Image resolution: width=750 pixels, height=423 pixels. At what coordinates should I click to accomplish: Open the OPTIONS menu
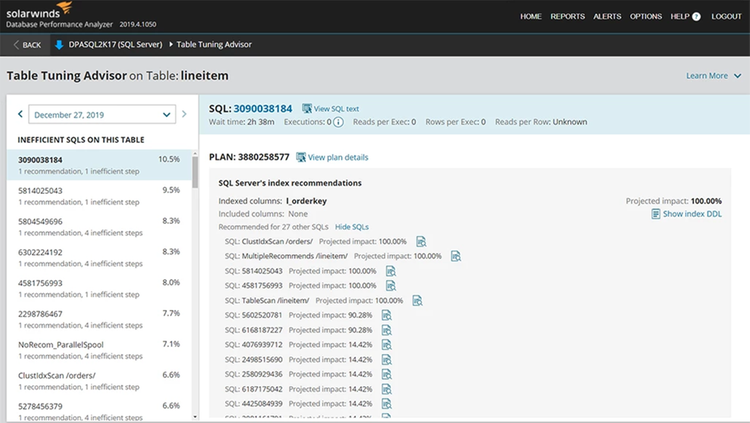646,16
